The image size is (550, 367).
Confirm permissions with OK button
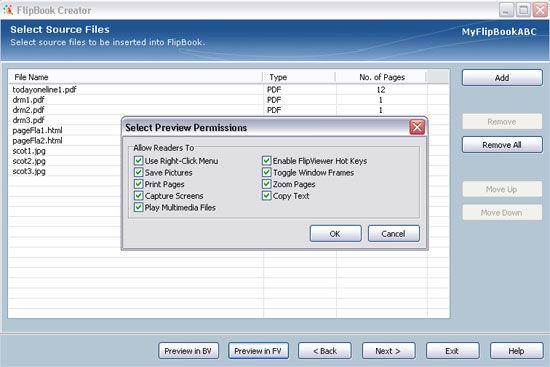point(335,234)
